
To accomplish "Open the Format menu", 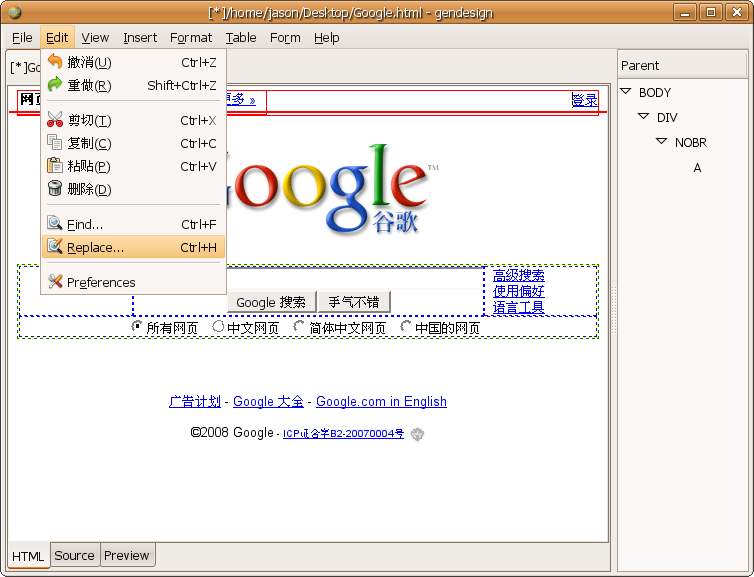I will (191, 38).
